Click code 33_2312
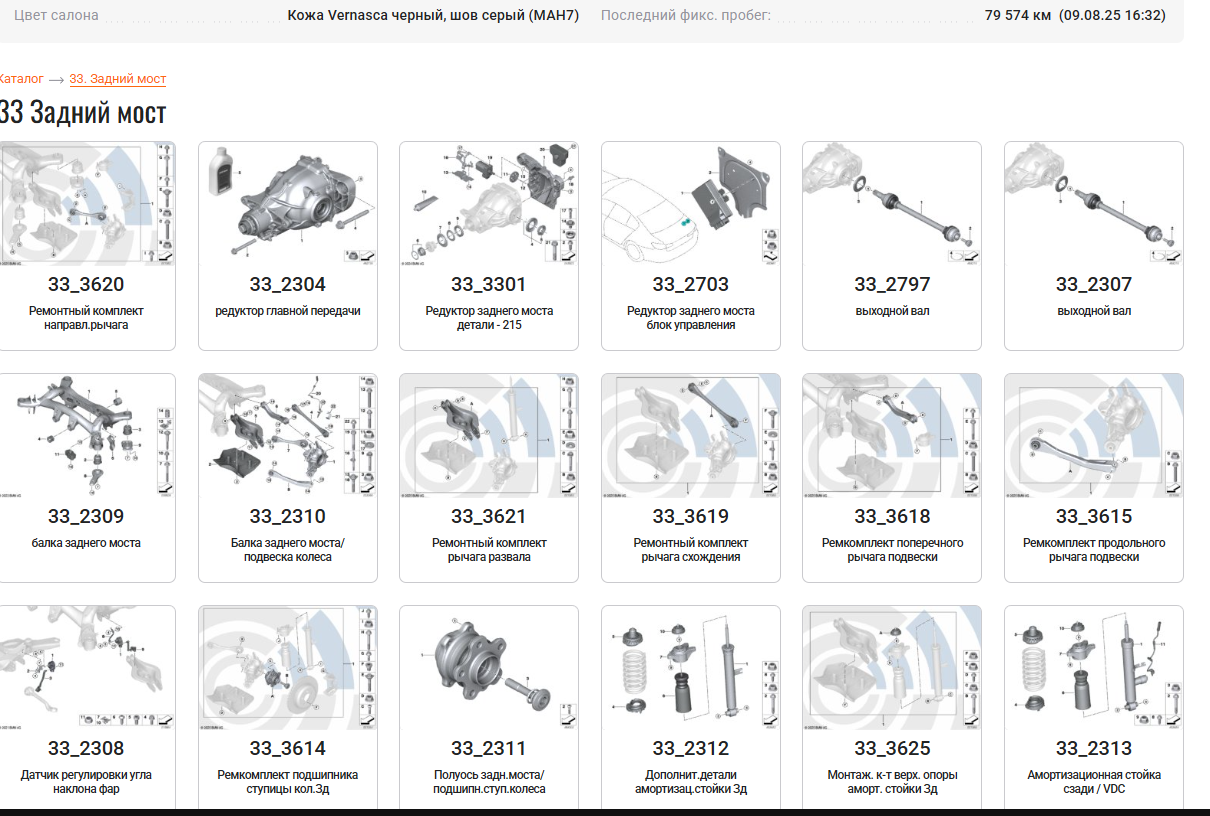 691,748
